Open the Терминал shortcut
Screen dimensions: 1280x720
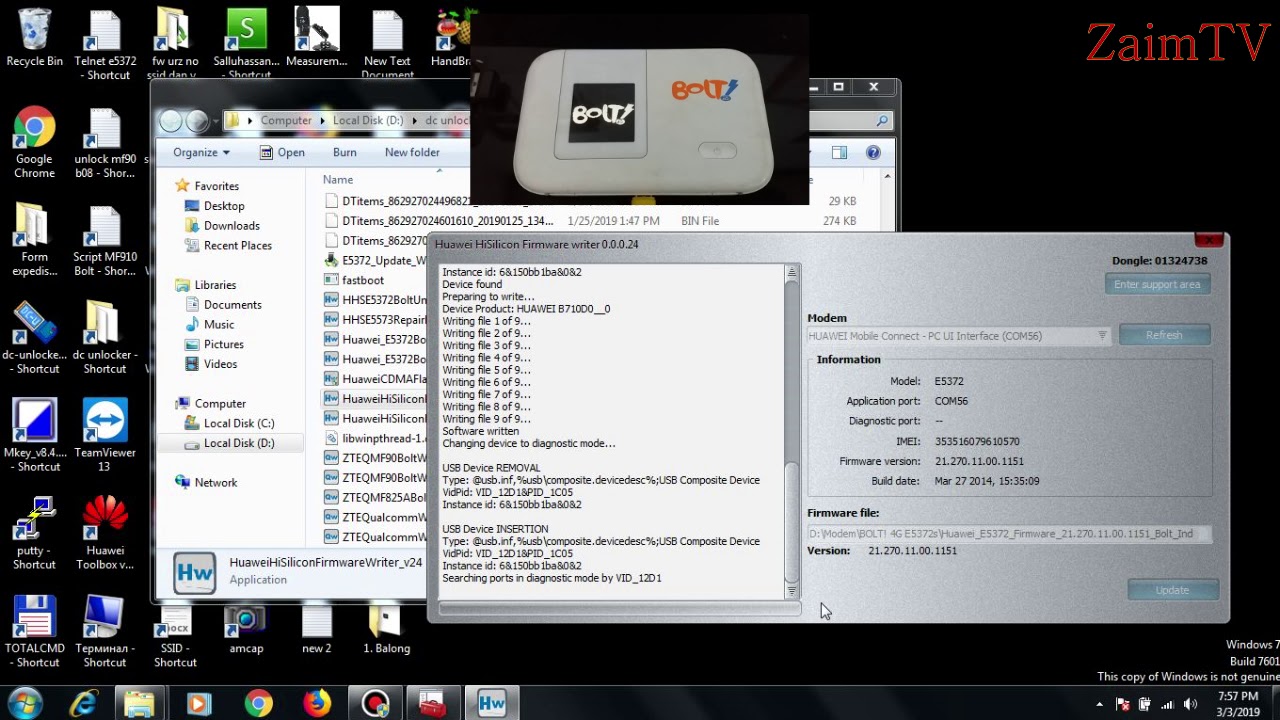(x=105, y=632)
